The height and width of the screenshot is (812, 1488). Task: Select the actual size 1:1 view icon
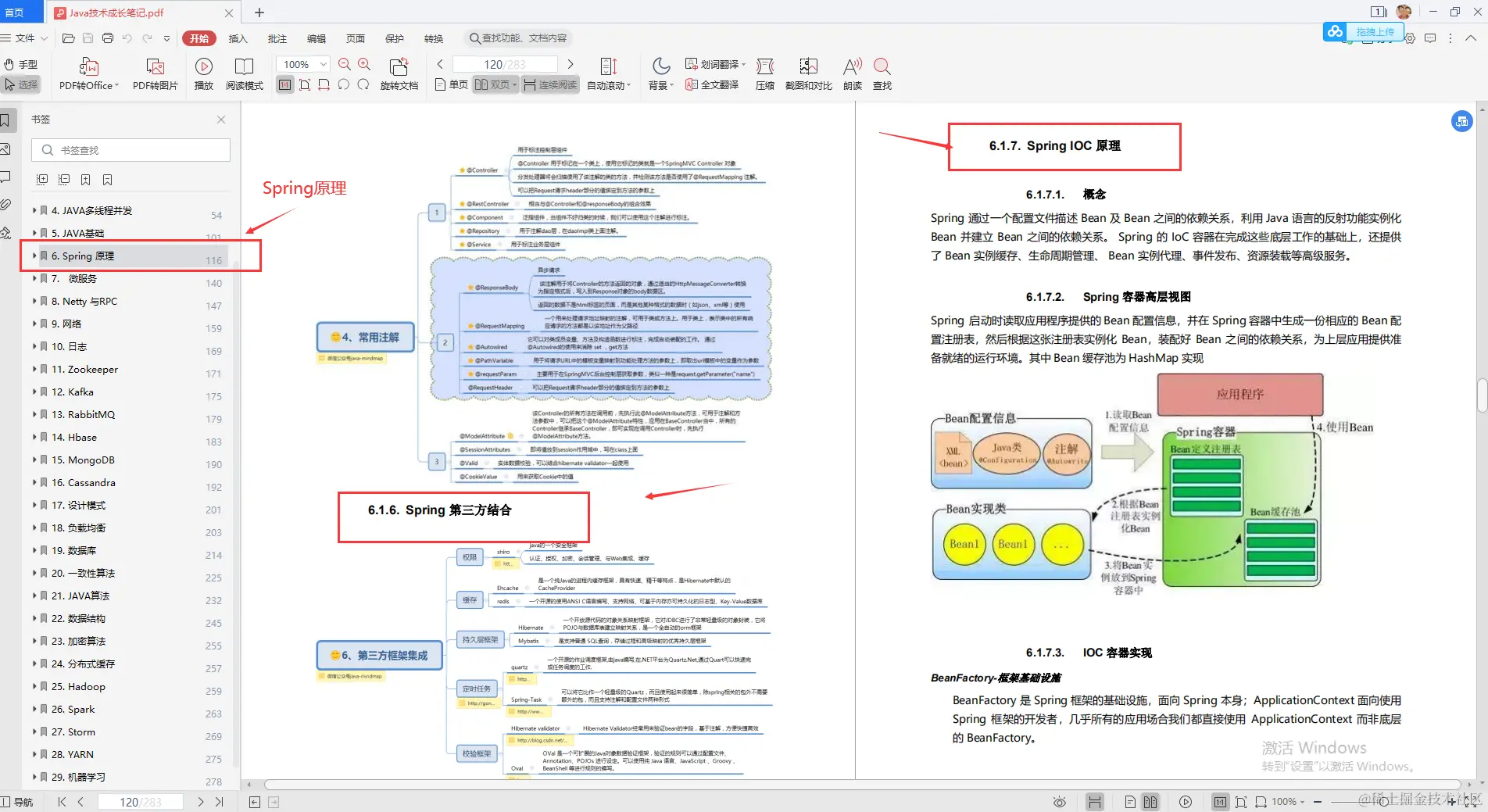[285, 84]
